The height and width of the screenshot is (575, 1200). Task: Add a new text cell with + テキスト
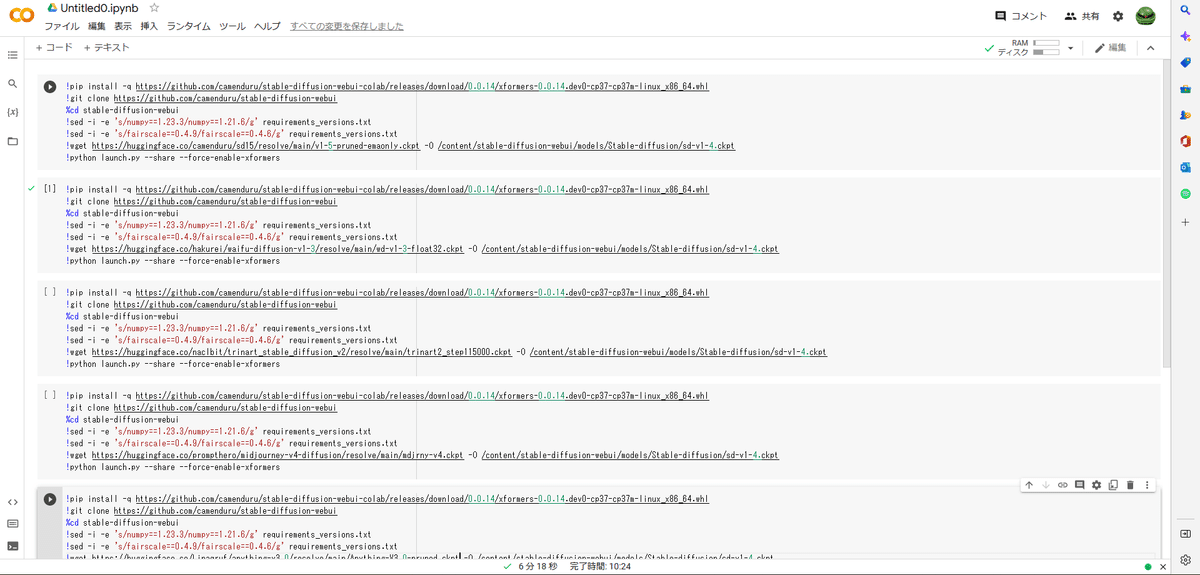click(x=106, y=48)
